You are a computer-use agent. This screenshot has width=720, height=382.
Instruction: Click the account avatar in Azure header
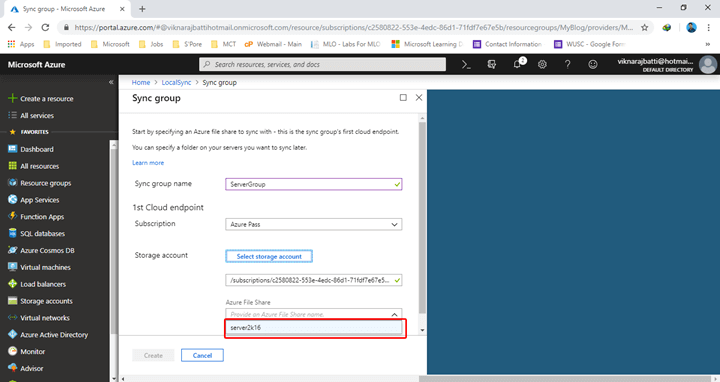pyautogui.click(x=708, y=65)
